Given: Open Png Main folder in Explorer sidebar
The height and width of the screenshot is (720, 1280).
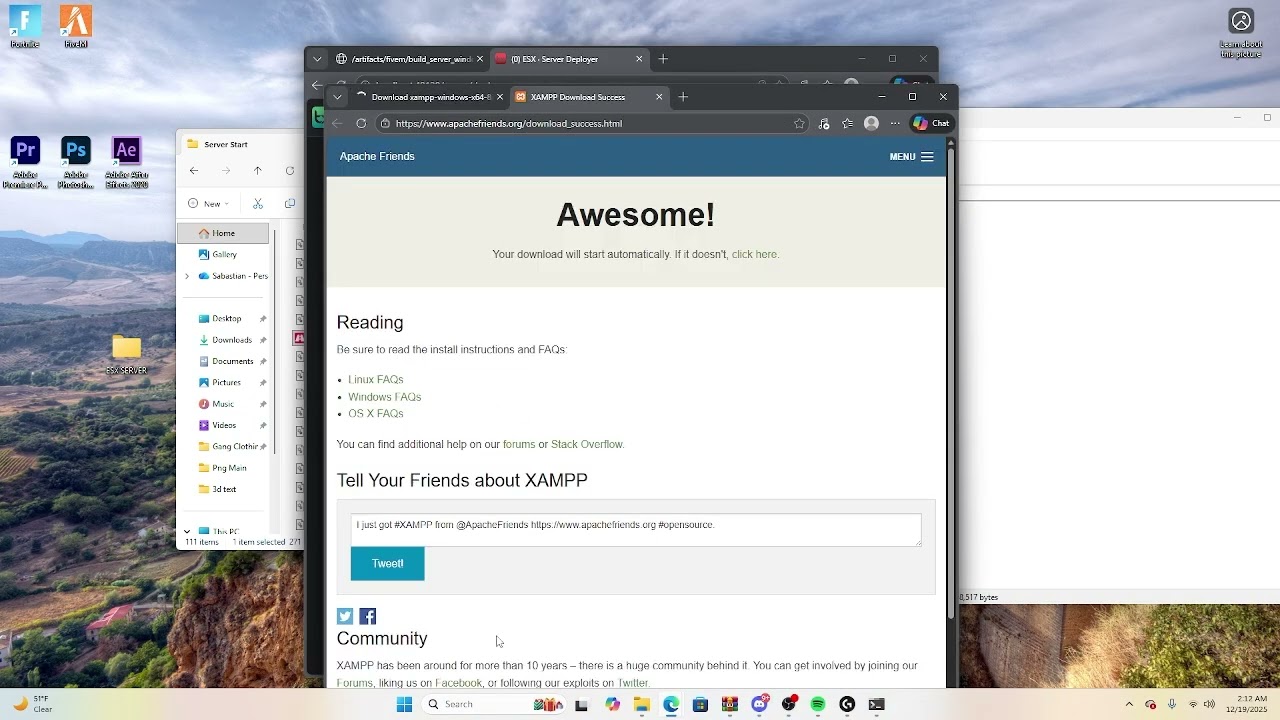Looking at the screenshot, I should point(230,468).
